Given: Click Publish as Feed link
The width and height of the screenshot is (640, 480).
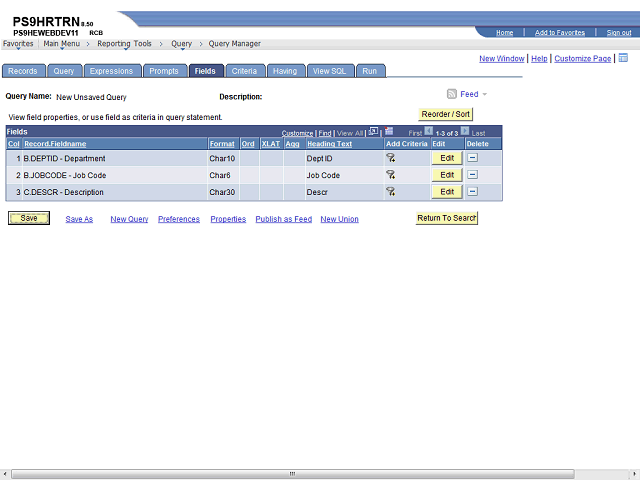Looking at the screenshot, I should (284, 219).
